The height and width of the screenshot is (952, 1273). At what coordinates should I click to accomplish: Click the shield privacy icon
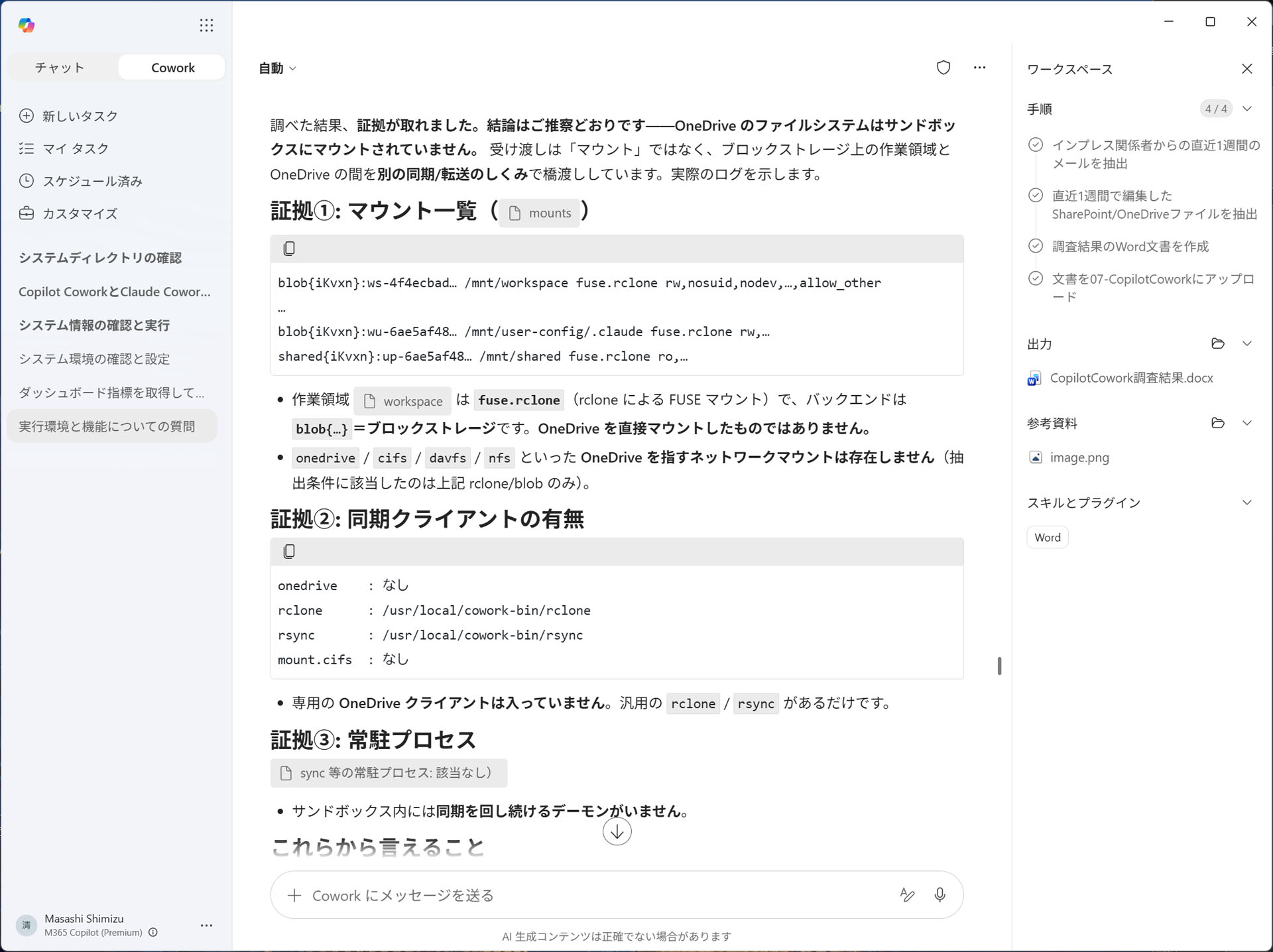[943, 68]
